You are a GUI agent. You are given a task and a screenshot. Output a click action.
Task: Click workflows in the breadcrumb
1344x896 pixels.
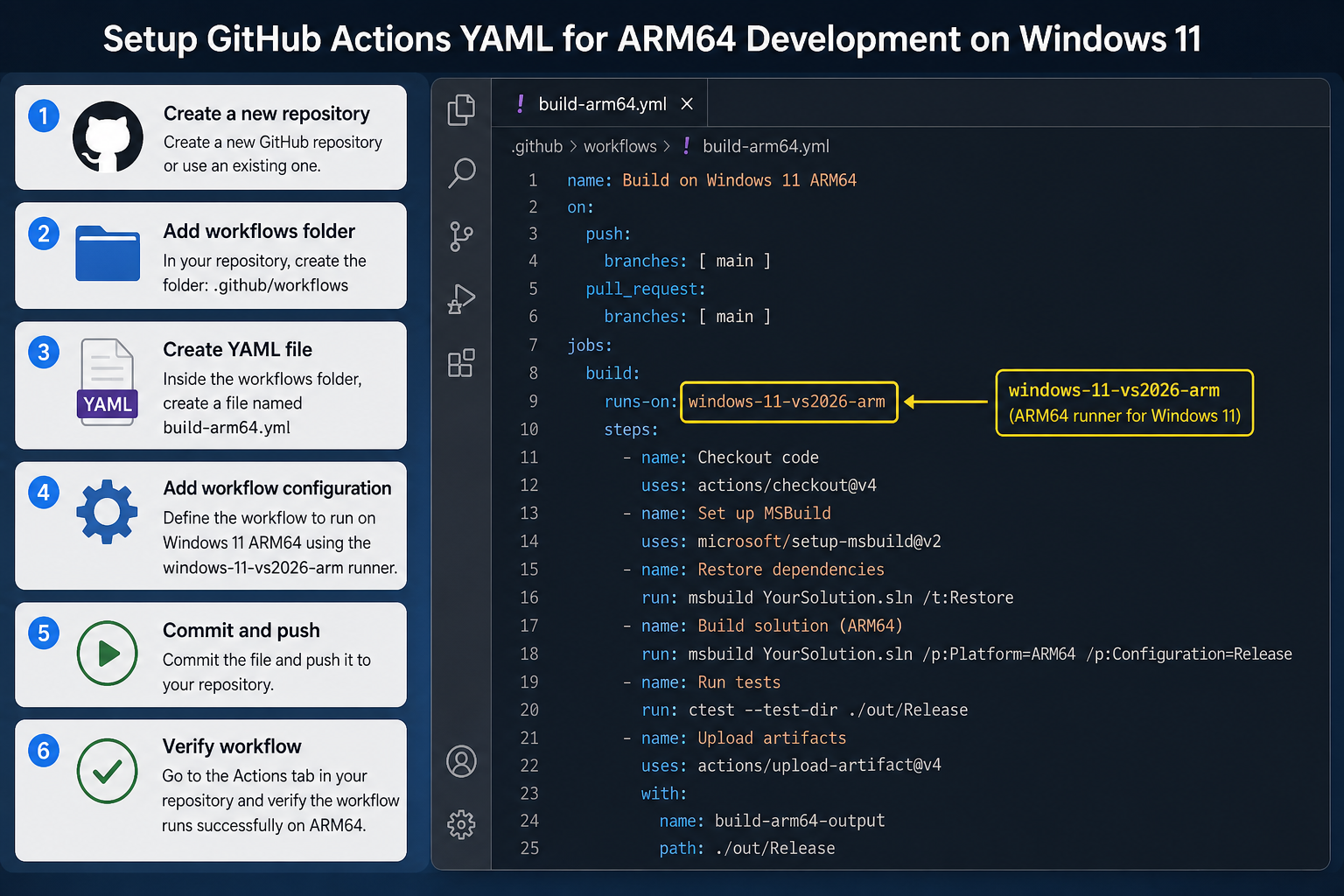tap(619, 146)
